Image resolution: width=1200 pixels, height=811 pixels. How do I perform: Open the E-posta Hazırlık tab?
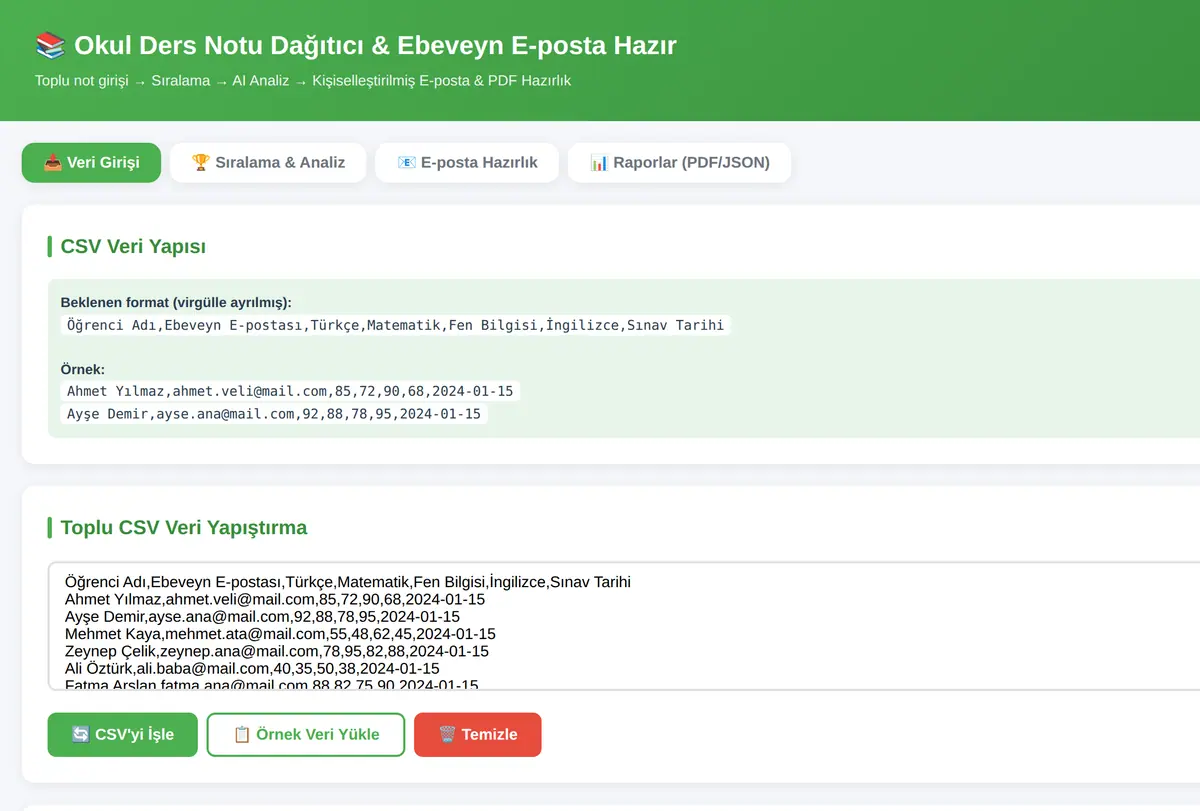pos(467,162)
